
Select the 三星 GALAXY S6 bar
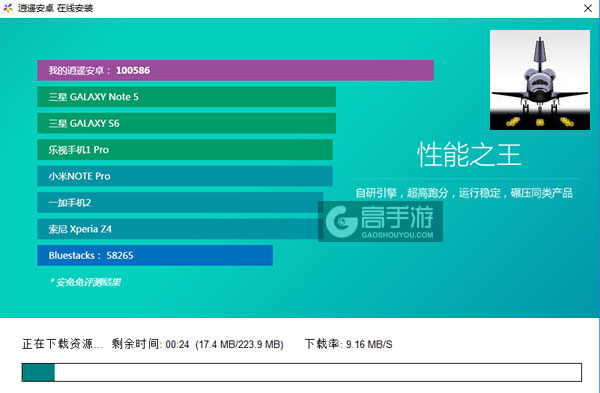coord(186,123)
